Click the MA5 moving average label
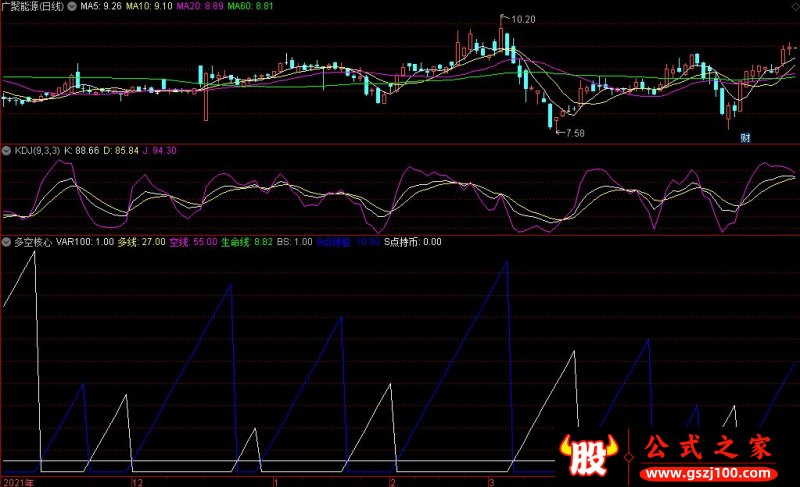Viewport: 800px width, 487px height. [101, 6]
